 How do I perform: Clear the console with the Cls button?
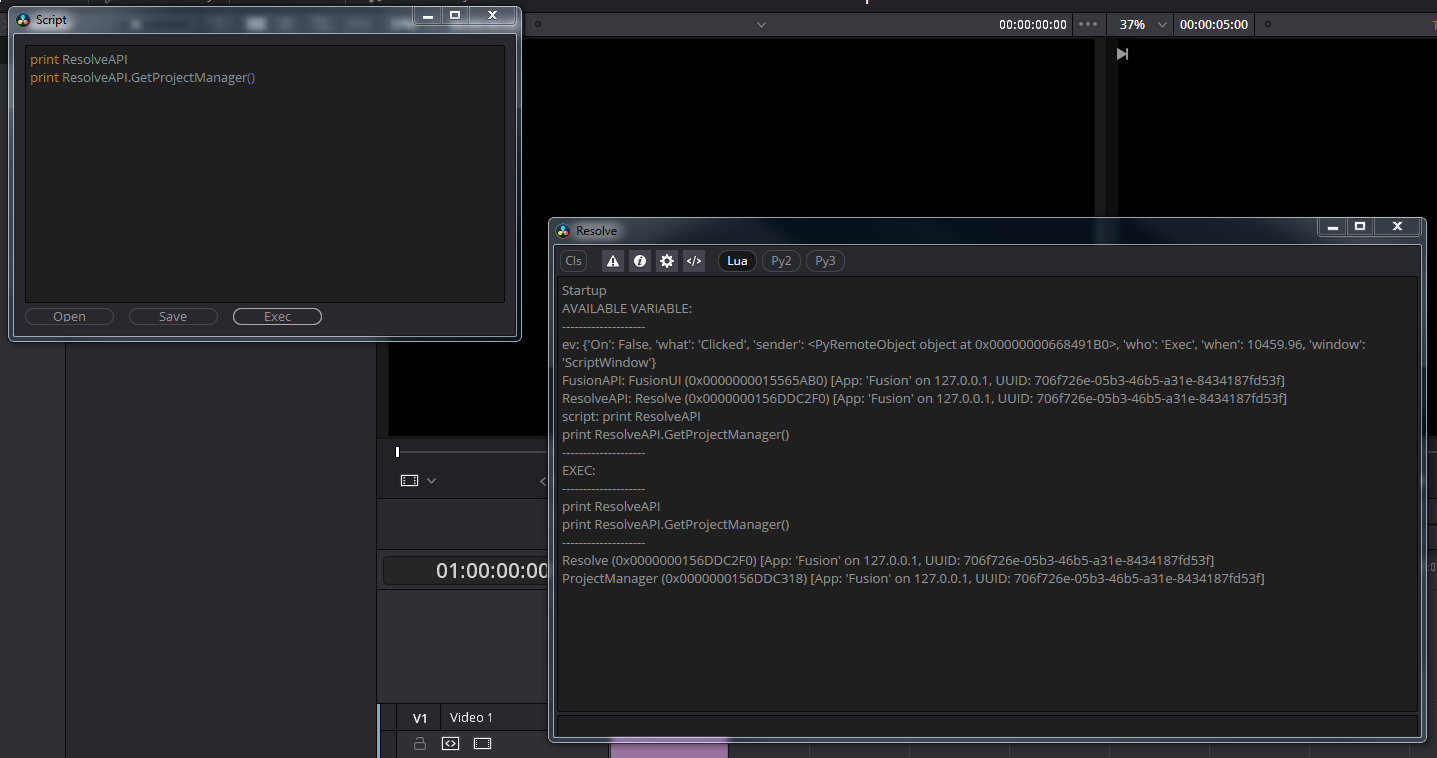coord(573,261)
